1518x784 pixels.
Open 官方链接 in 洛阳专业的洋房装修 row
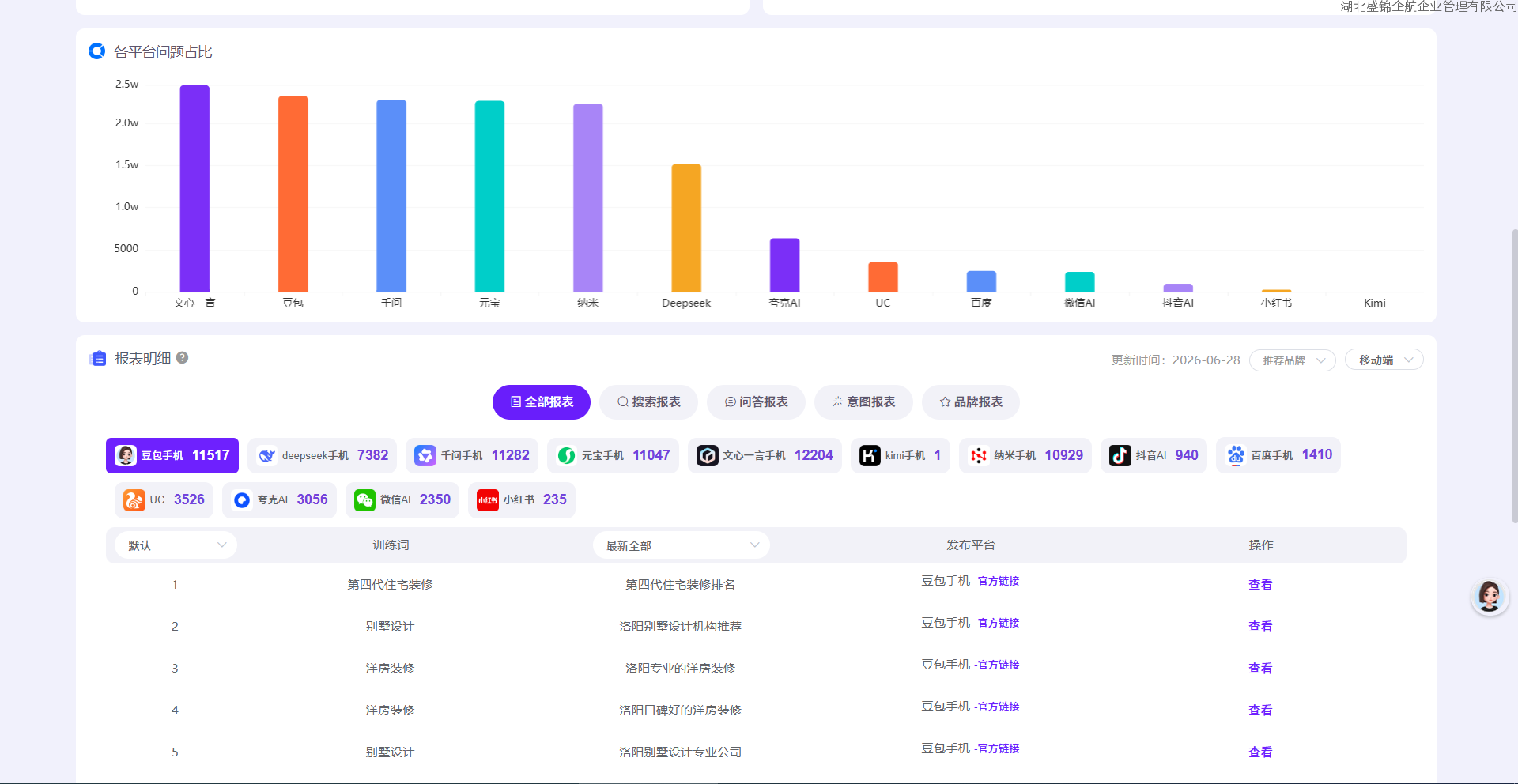(x=999, y=665)
